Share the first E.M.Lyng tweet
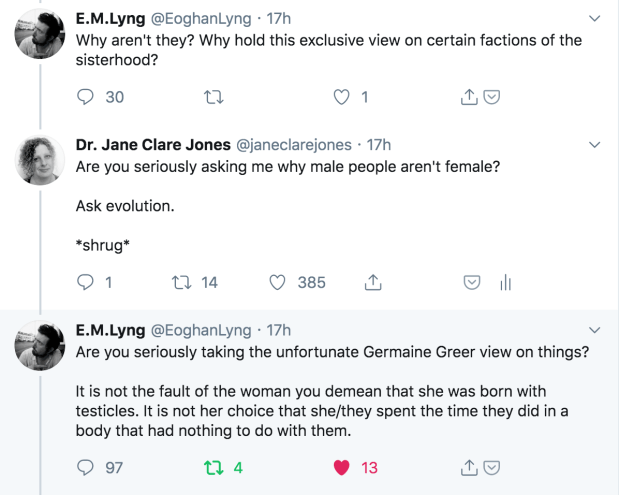This screenshot has width=619, height=495. click(468, 97)
